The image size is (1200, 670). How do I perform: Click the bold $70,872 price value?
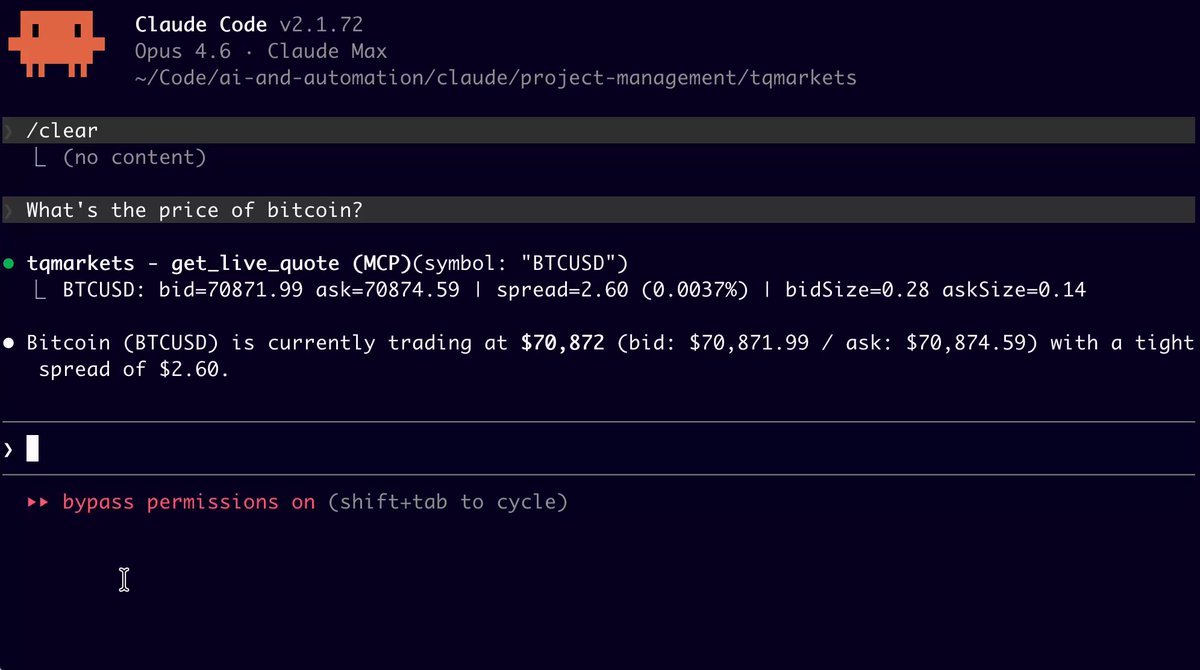pyautogui.click(x=562, y=343)
